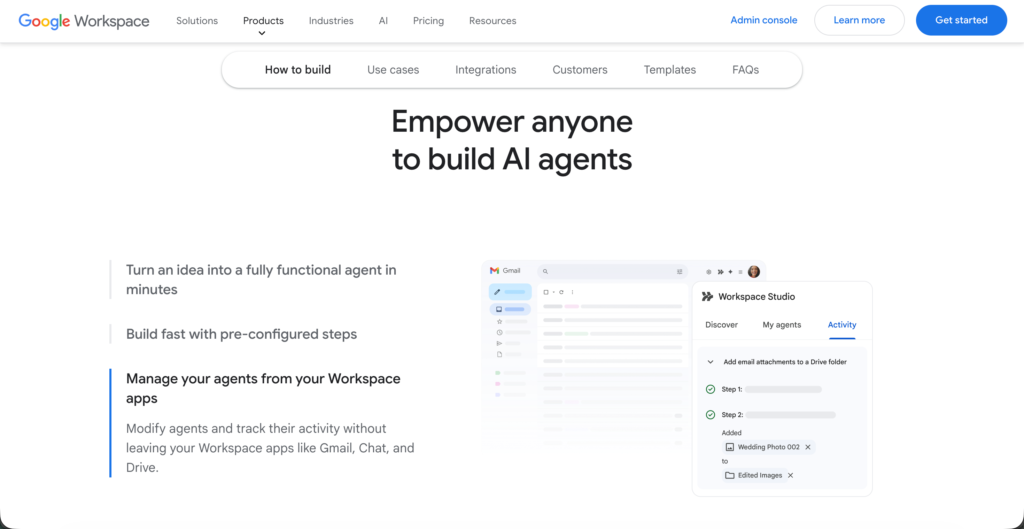The image size is (1024, 529).
Task: Click the Gmail logo in the illustration
Action: pos(494,270)
